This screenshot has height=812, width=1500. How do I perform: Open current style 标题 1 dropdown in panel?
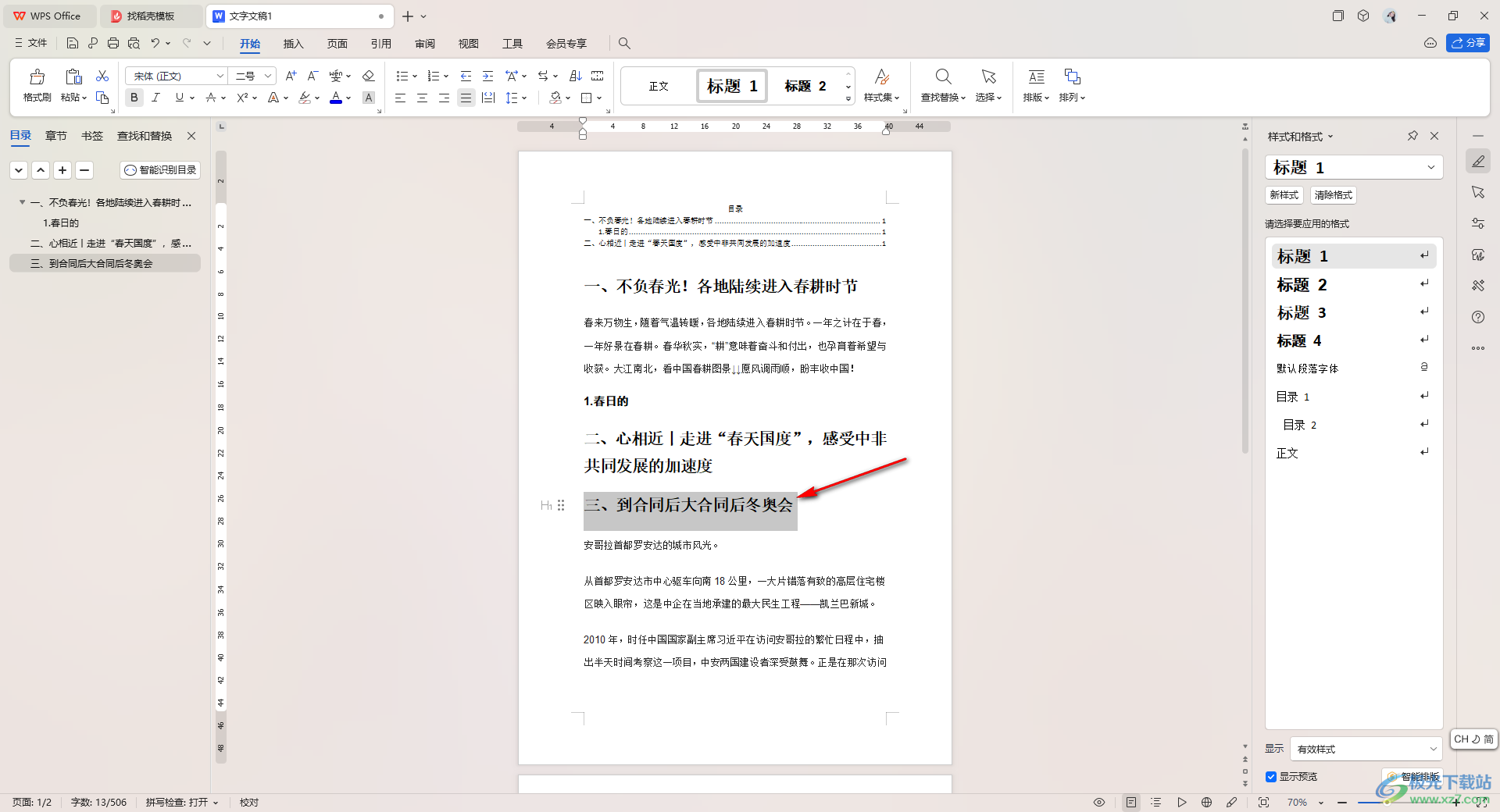pos(1431,167)
